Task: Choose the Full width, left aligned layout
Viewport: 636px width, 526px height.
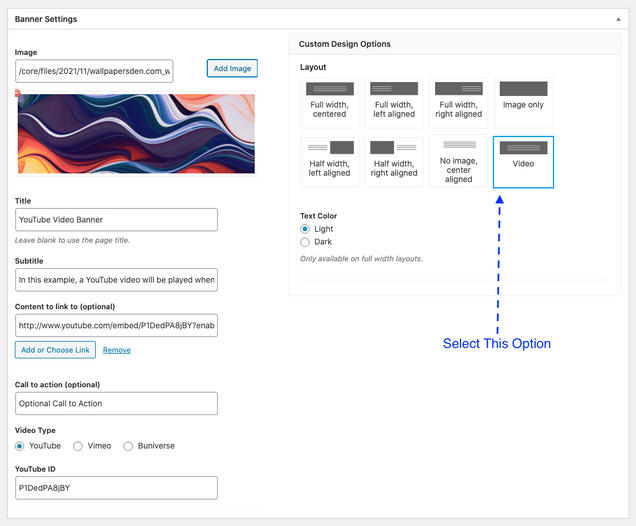Action: click(x=394, y=103)
